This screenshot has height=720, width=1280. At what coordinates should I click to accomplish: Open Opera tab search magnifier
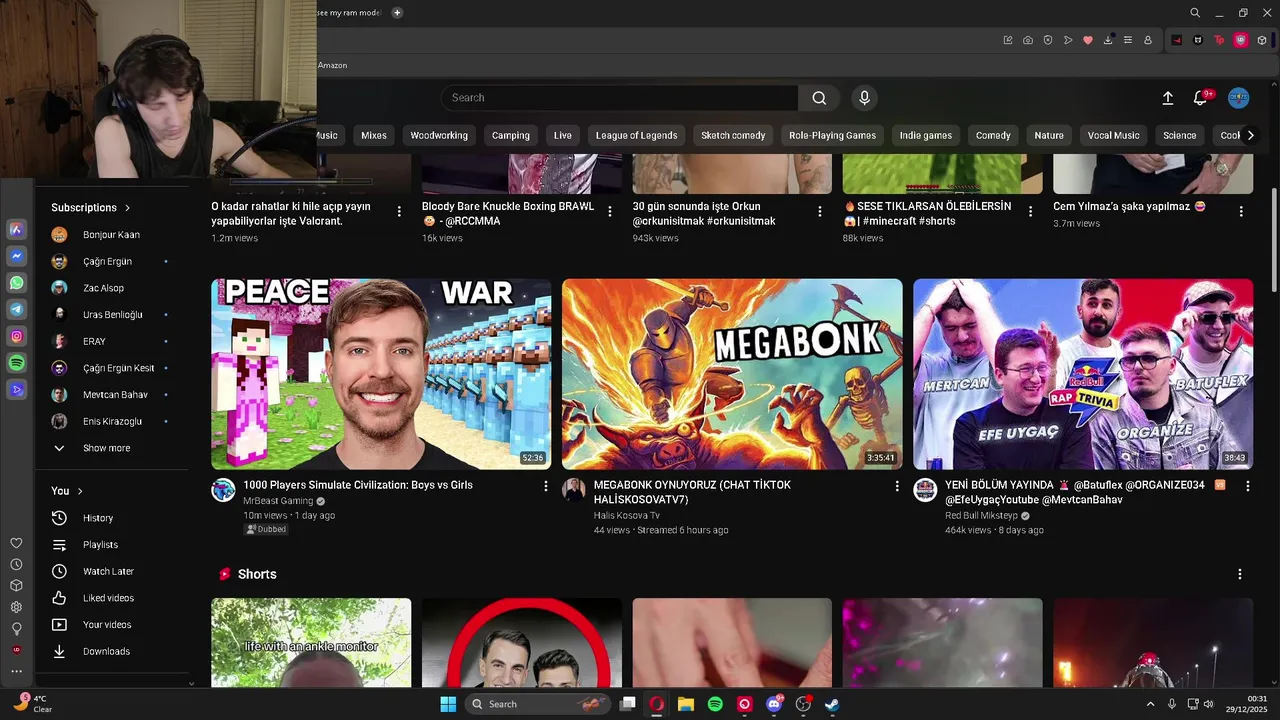[1195, 13]
